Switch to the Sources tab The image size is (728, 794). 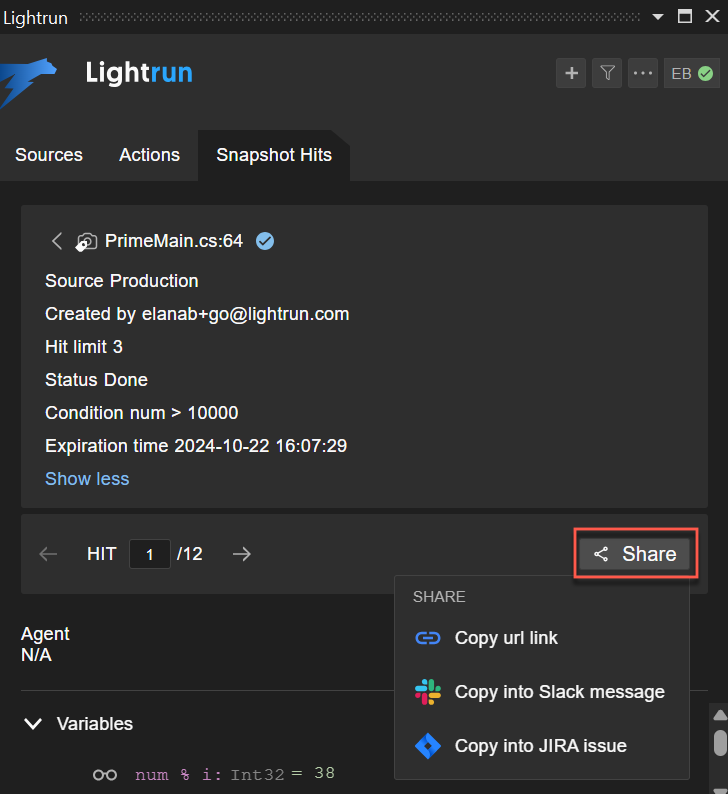[x=49, y=155]
